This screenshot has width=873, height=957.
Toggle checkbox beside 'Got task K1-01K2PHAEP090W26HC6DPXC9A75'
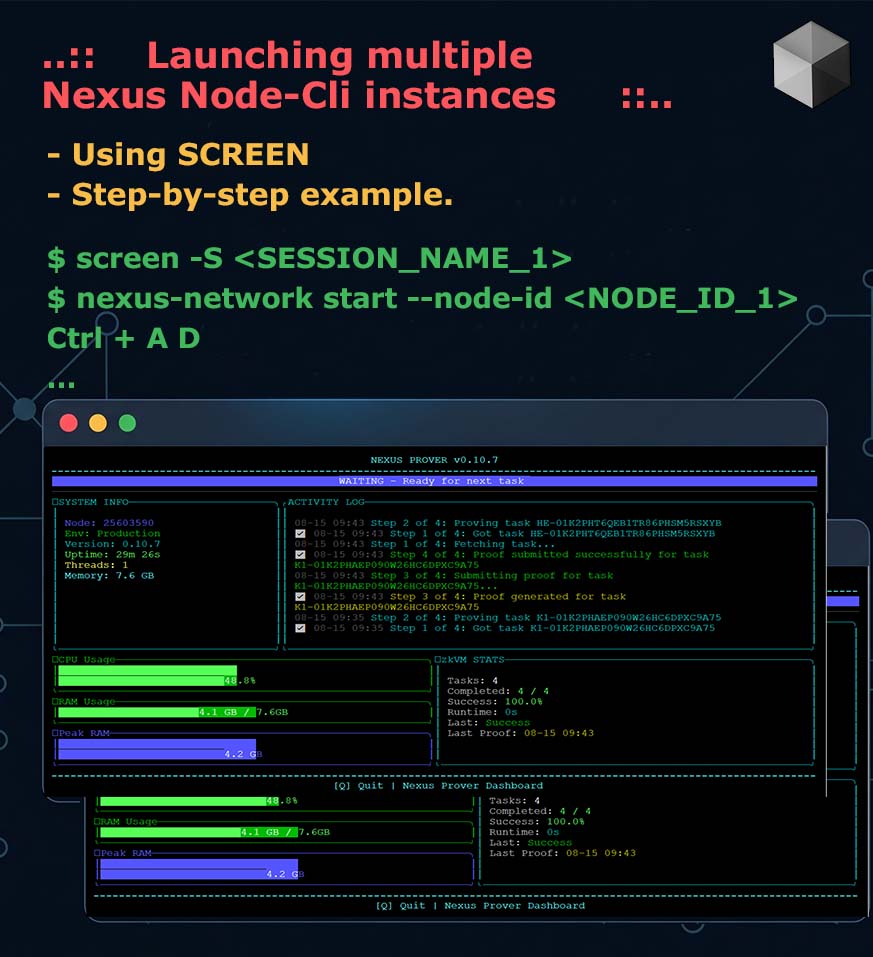[x=300, y=628]
